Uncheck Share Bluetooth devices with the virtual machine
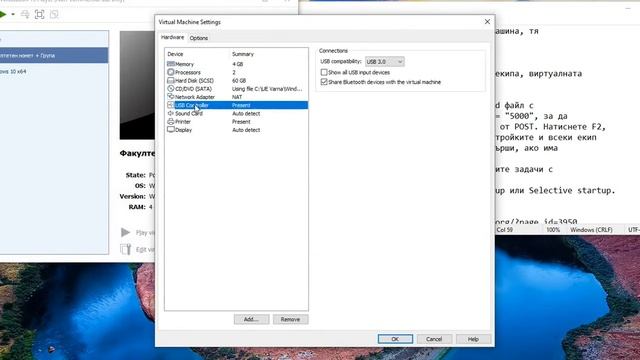The height and width of the screenshot is (360, 640). tap(324, 82)
